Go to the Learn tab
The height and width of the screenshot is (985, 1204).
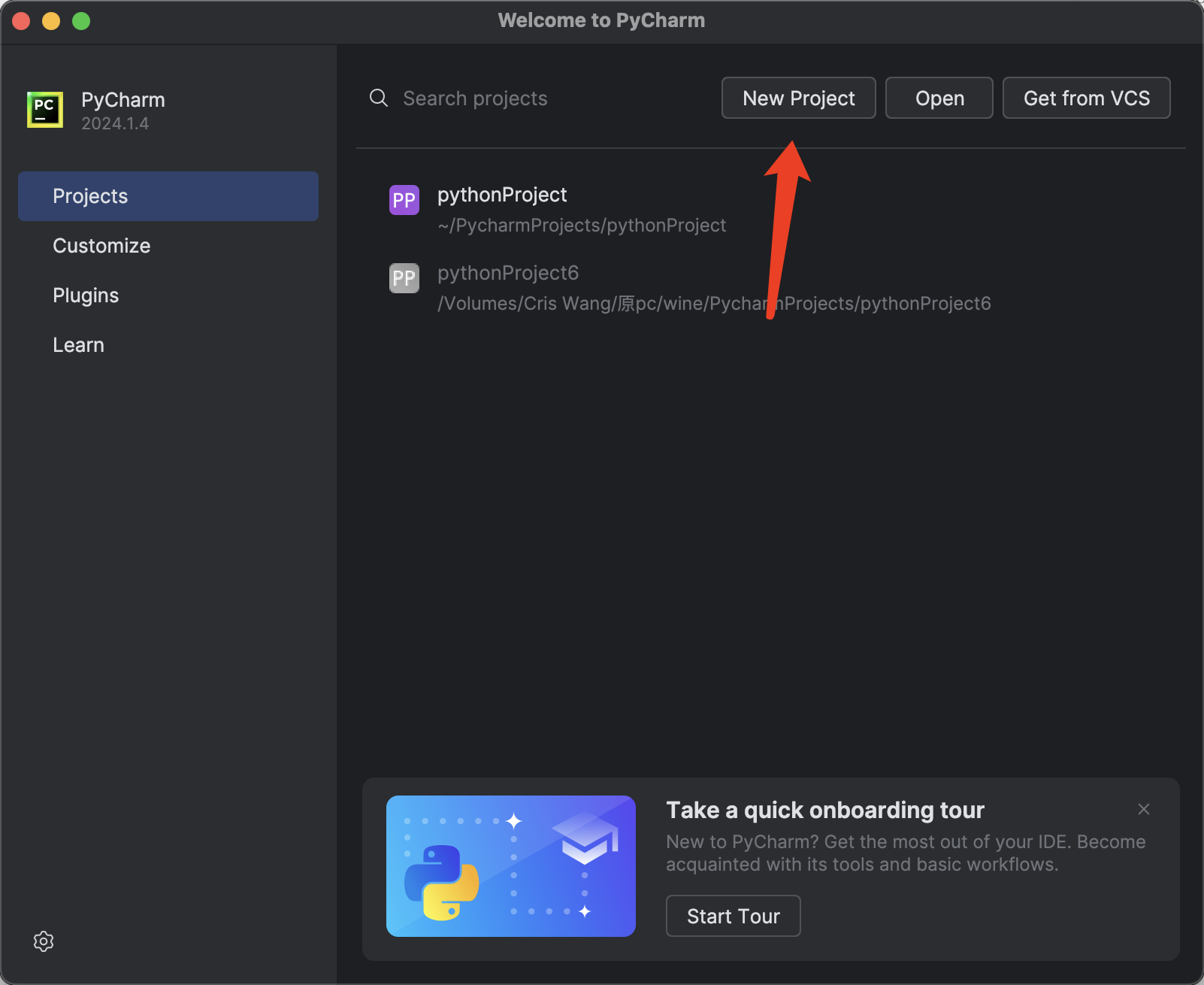pyautogui.click(x=168, y=345)
